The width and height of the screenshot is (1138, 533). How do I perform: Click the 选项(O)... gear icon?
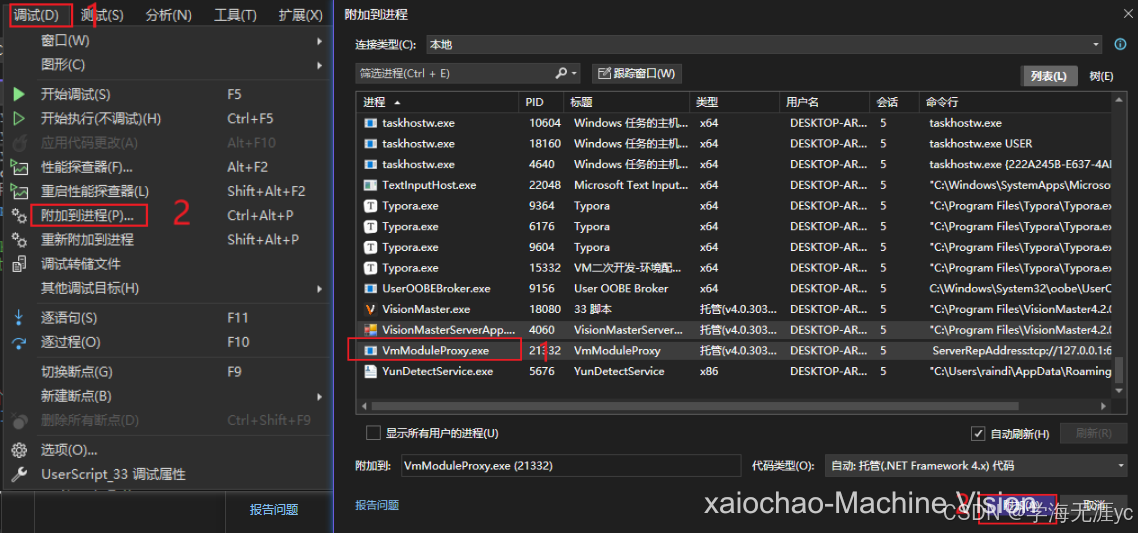pyautogui.click(x=19, y=450)
